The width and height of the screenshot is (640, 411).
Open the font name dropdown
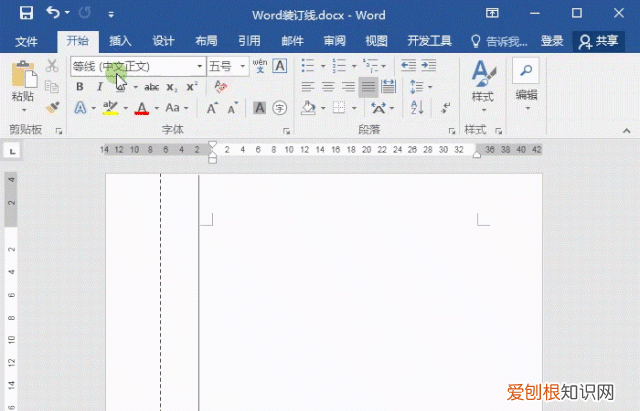click(200, 66)
